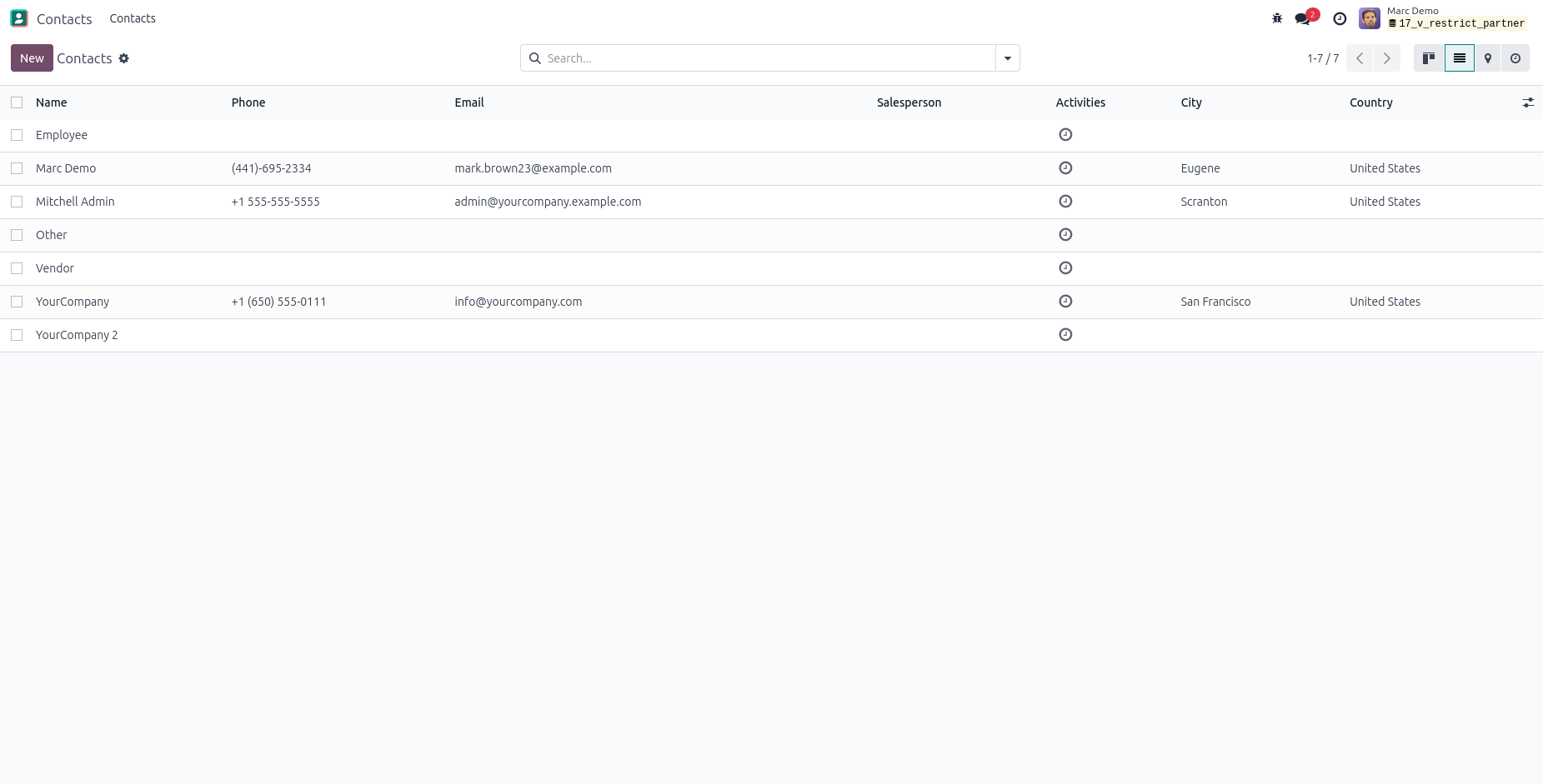
Task: Focus the Search input field
Action: point(769,58)
